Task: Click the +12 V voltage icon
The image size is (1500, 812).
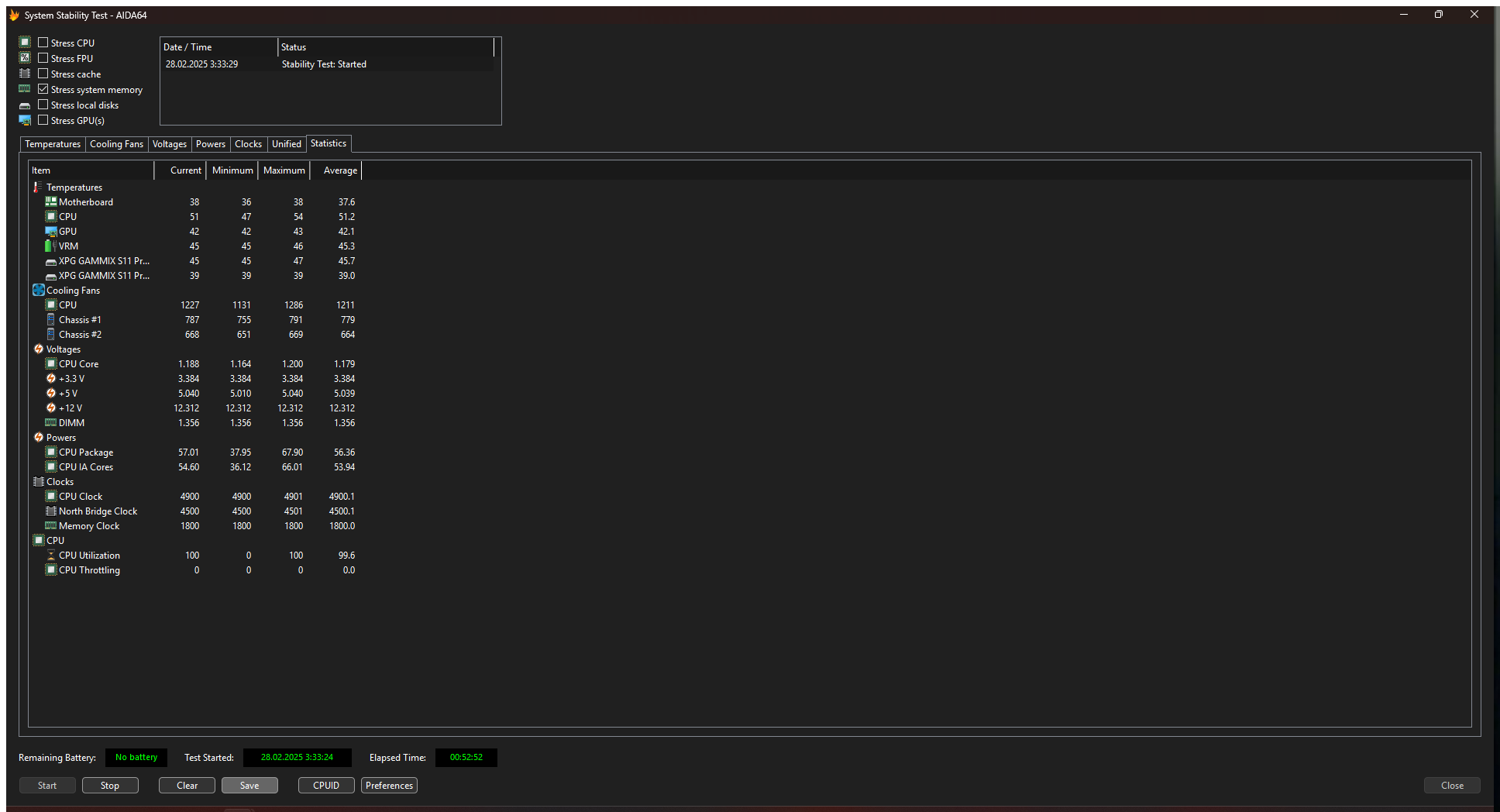Action: coord(51,408)
